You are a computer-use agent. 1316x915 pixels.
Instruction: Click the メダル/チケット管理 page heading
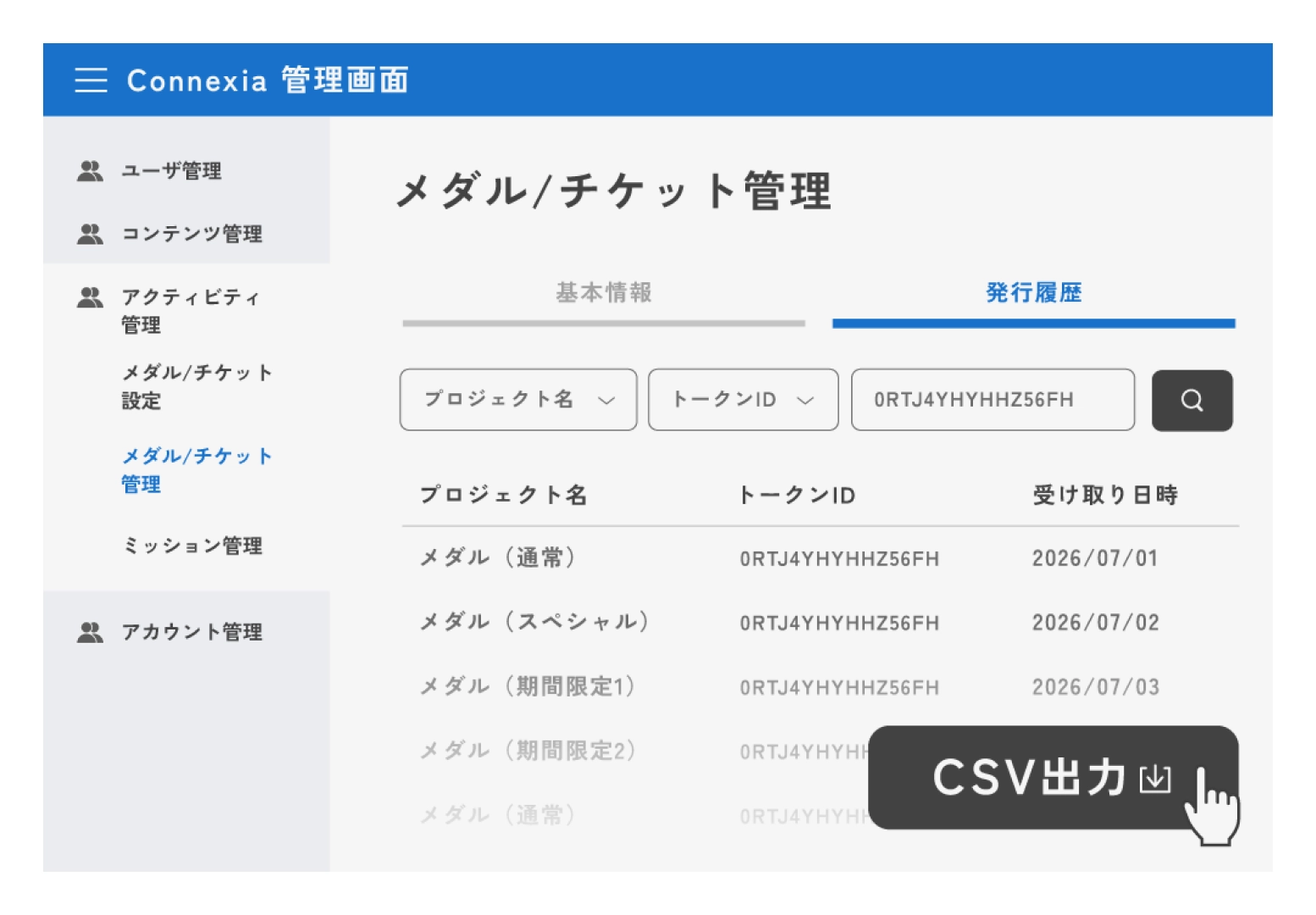point(615,190)
